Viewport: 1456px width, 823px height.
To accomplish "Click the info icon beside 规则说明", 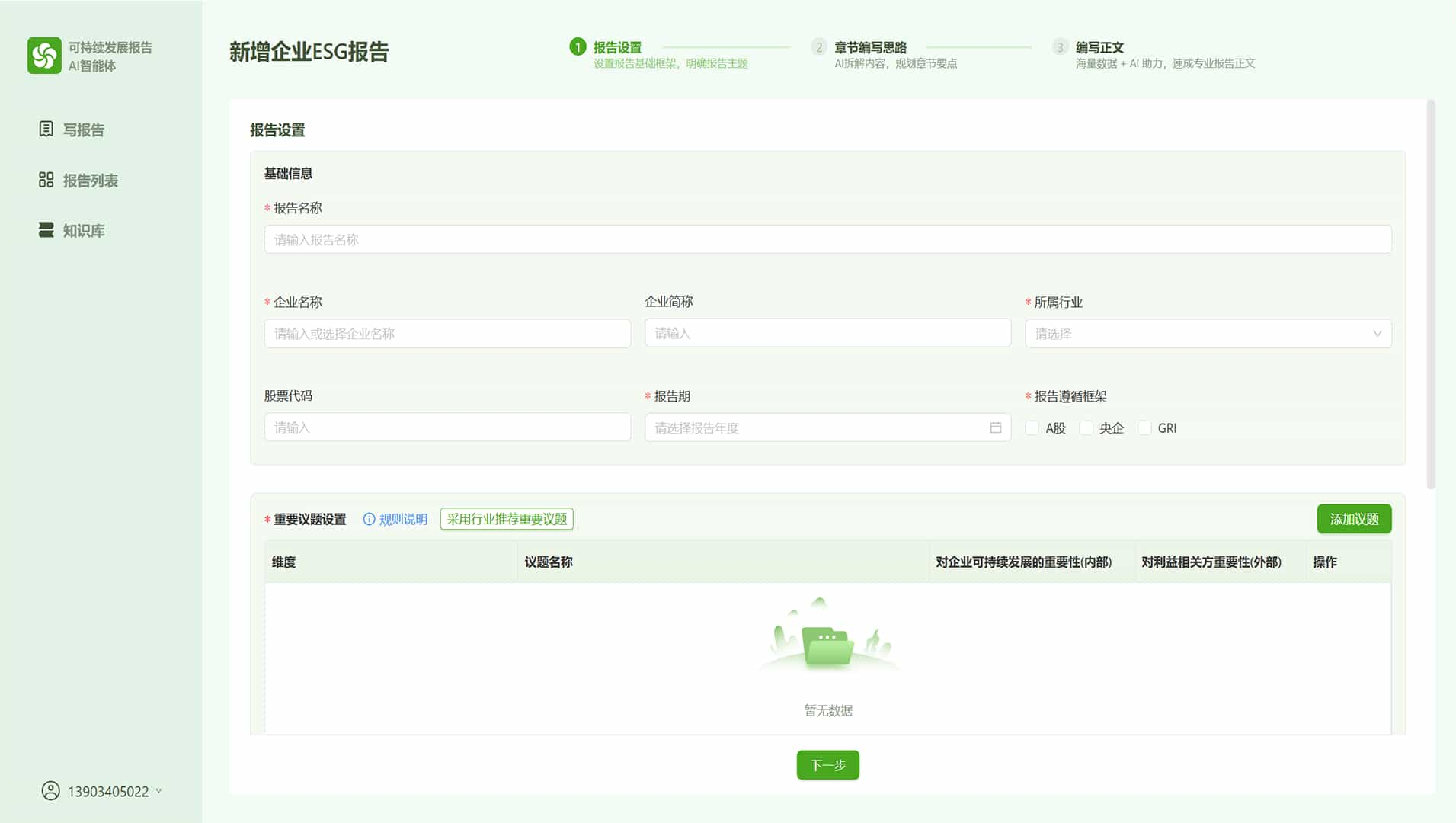I will (369, 519).
